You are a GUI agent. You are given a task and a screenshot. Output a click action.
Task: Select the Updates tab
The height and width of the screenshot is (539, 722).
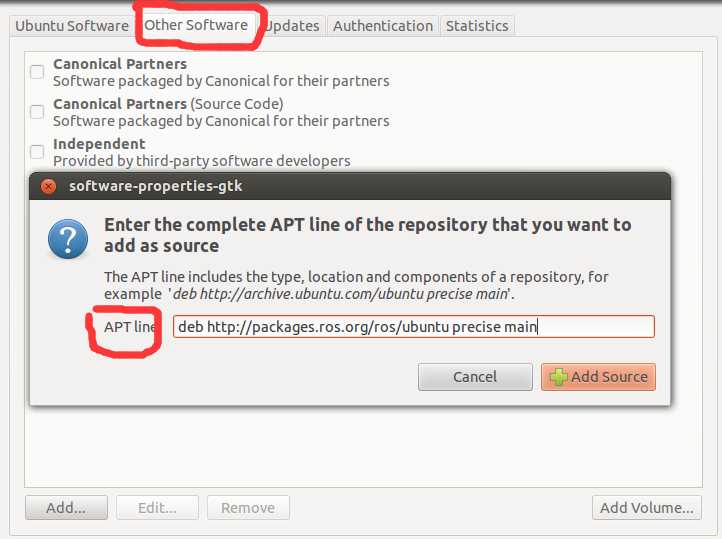292,26
